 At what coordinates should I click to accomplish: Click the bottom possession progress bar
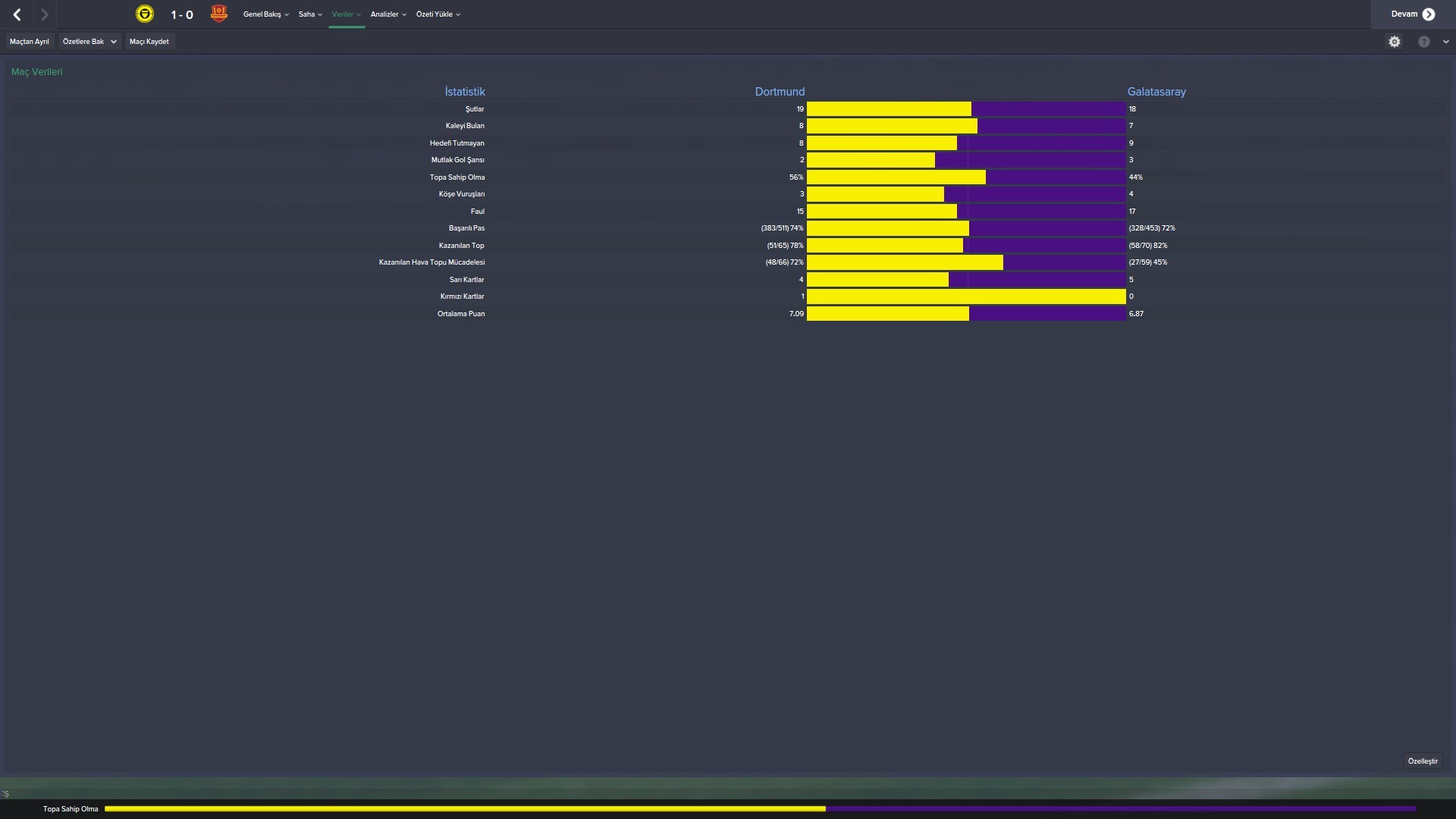[761, 809]
